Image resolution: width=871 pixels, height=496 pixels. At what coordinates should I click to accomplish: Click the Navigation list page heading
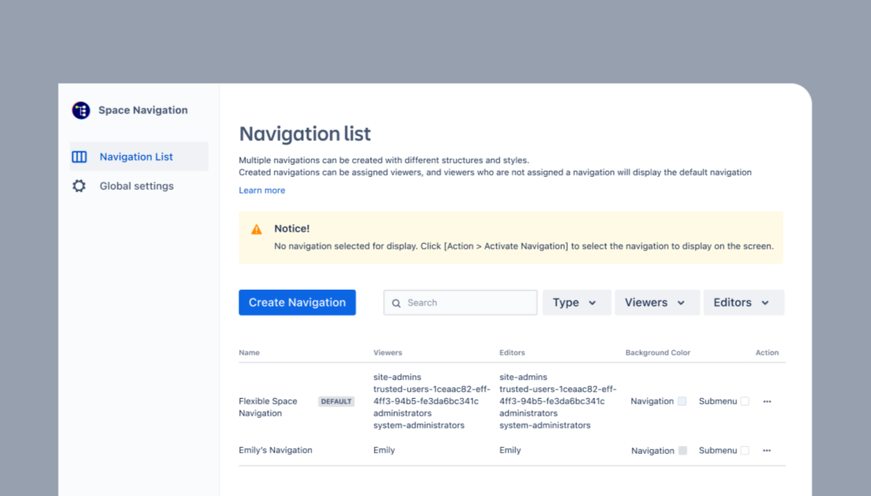point(305,134)
